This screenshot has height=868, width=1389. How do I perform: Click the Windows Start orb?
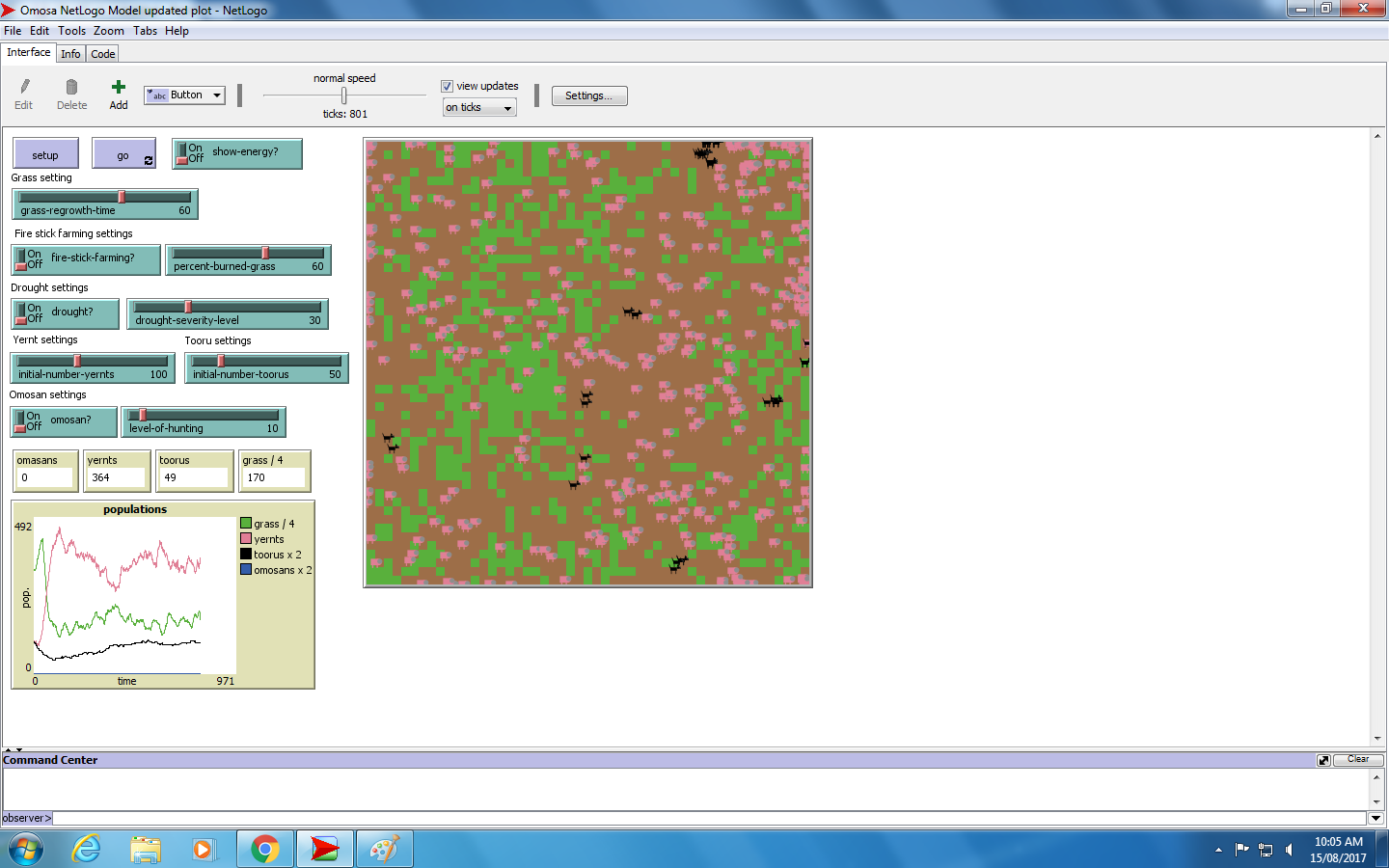[26, 850]
